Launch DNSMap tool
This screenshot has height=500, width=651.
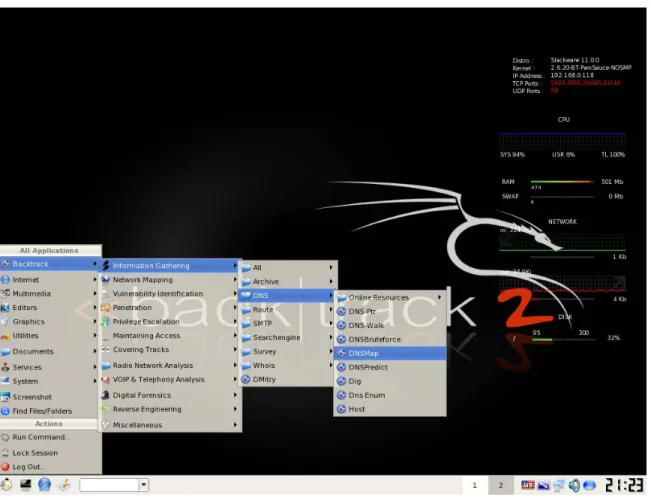coord(390,353)
